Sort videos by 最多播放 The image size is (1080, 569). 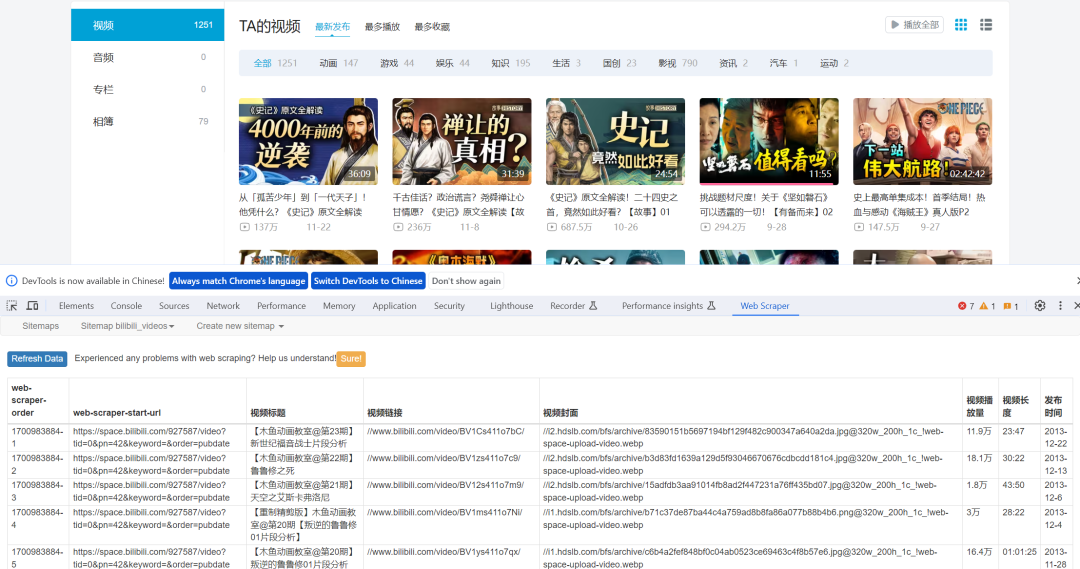click(382, 27)
